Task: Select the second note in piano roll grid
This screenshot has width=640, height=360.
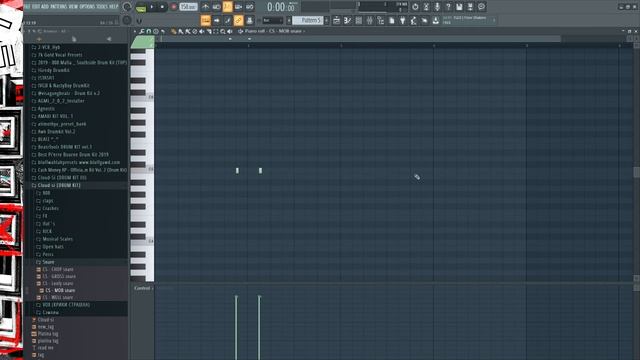Action: click(260, 171)
